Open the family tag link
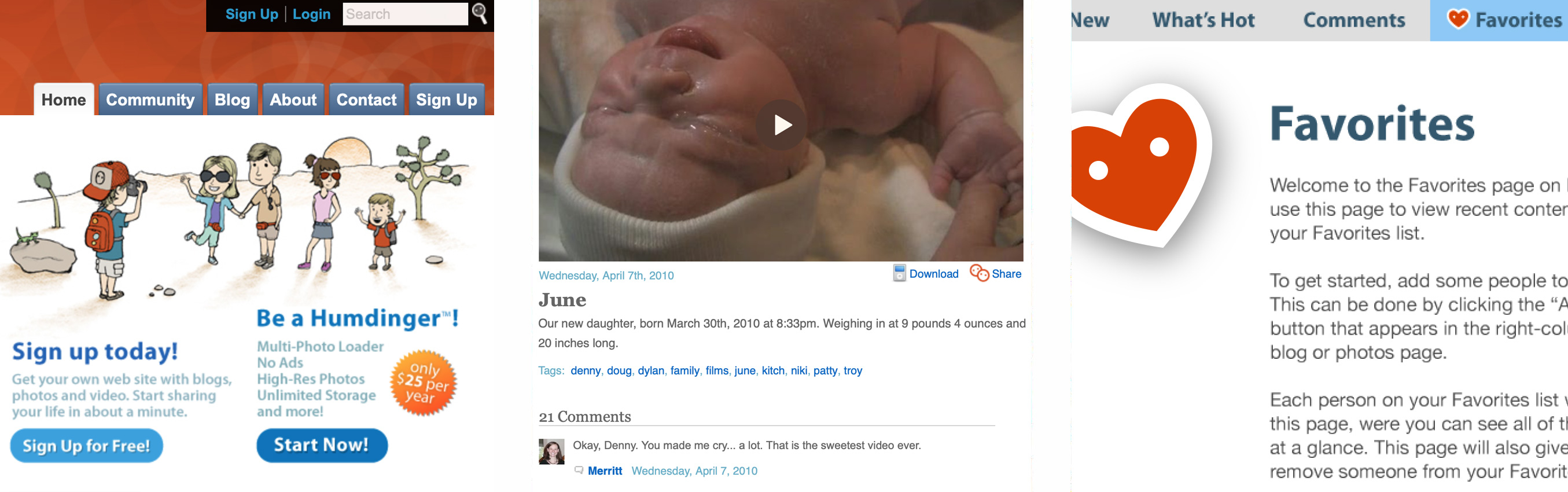This screenshot has height=492, width=1568. click(685, 370)
